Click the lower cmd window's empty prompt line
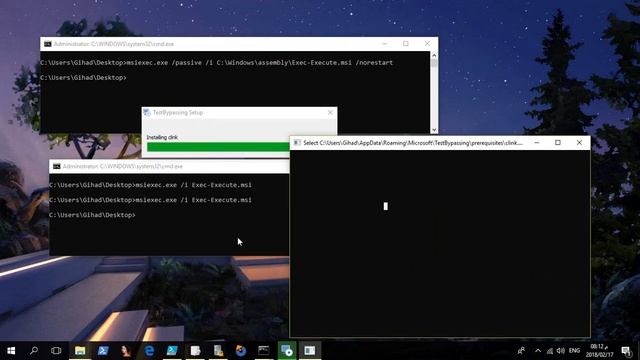Image resolution: width=640 pixels, height=360 pixels. [x=92, y=215]
